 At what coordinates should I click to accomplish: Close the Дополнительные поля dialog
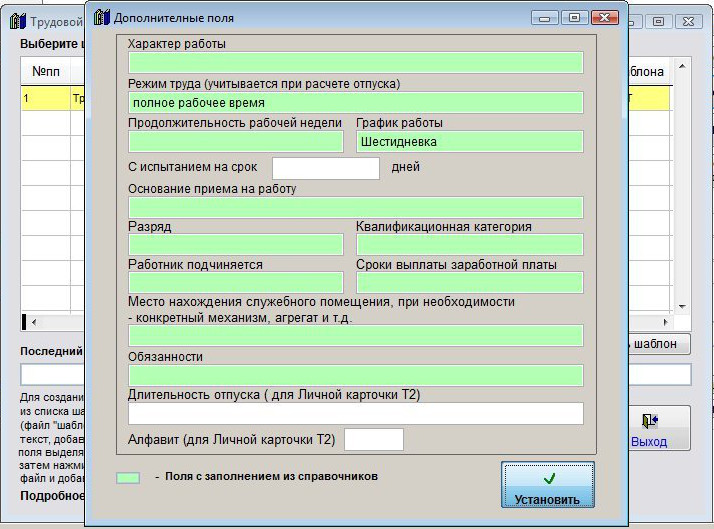coord(605,18)
